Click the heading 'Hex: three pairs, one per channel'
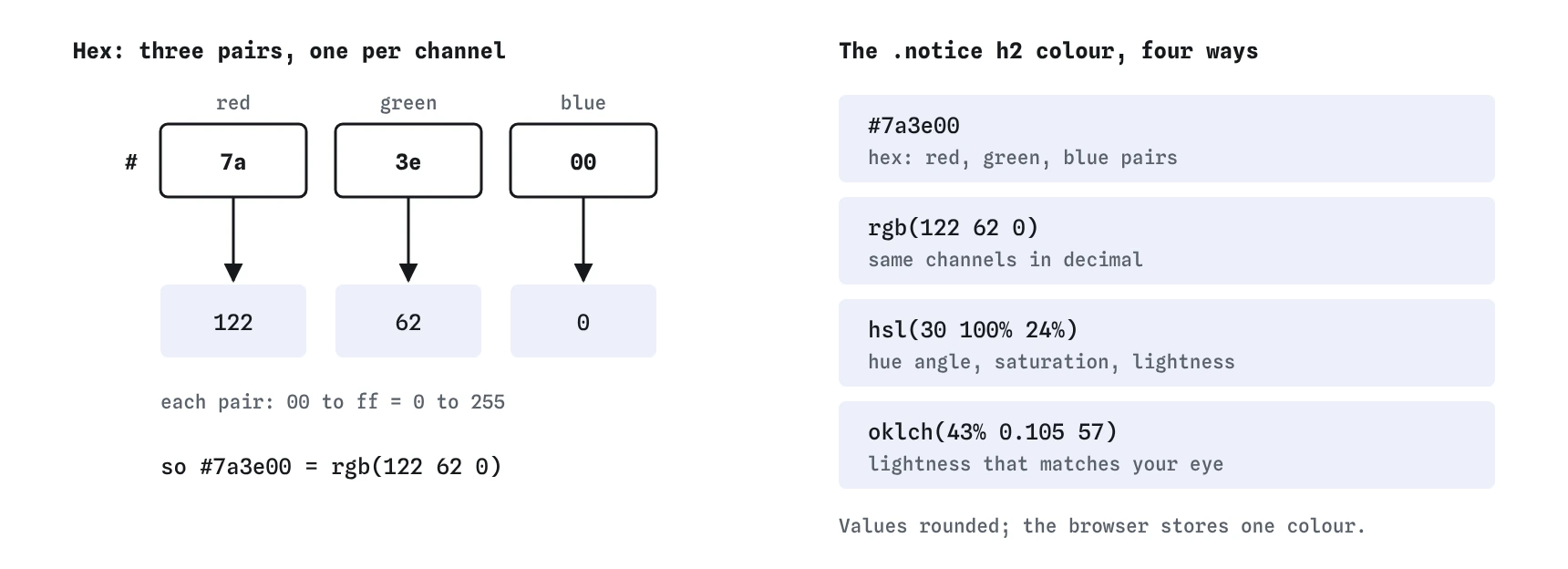 289,51
